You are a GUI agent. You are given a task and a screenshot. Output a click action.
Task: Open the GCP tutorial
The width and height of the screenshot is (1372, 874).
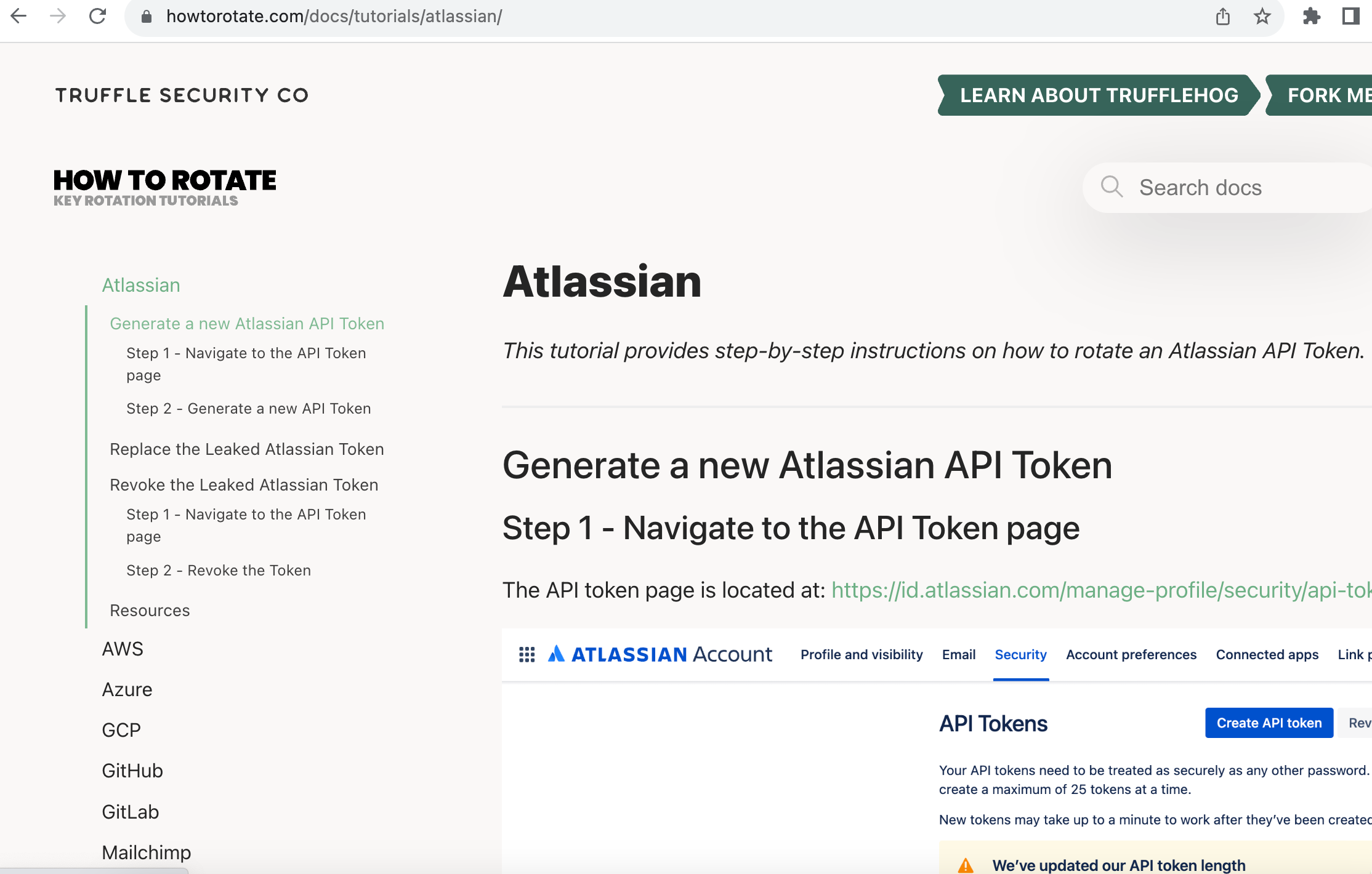(121, 730)
